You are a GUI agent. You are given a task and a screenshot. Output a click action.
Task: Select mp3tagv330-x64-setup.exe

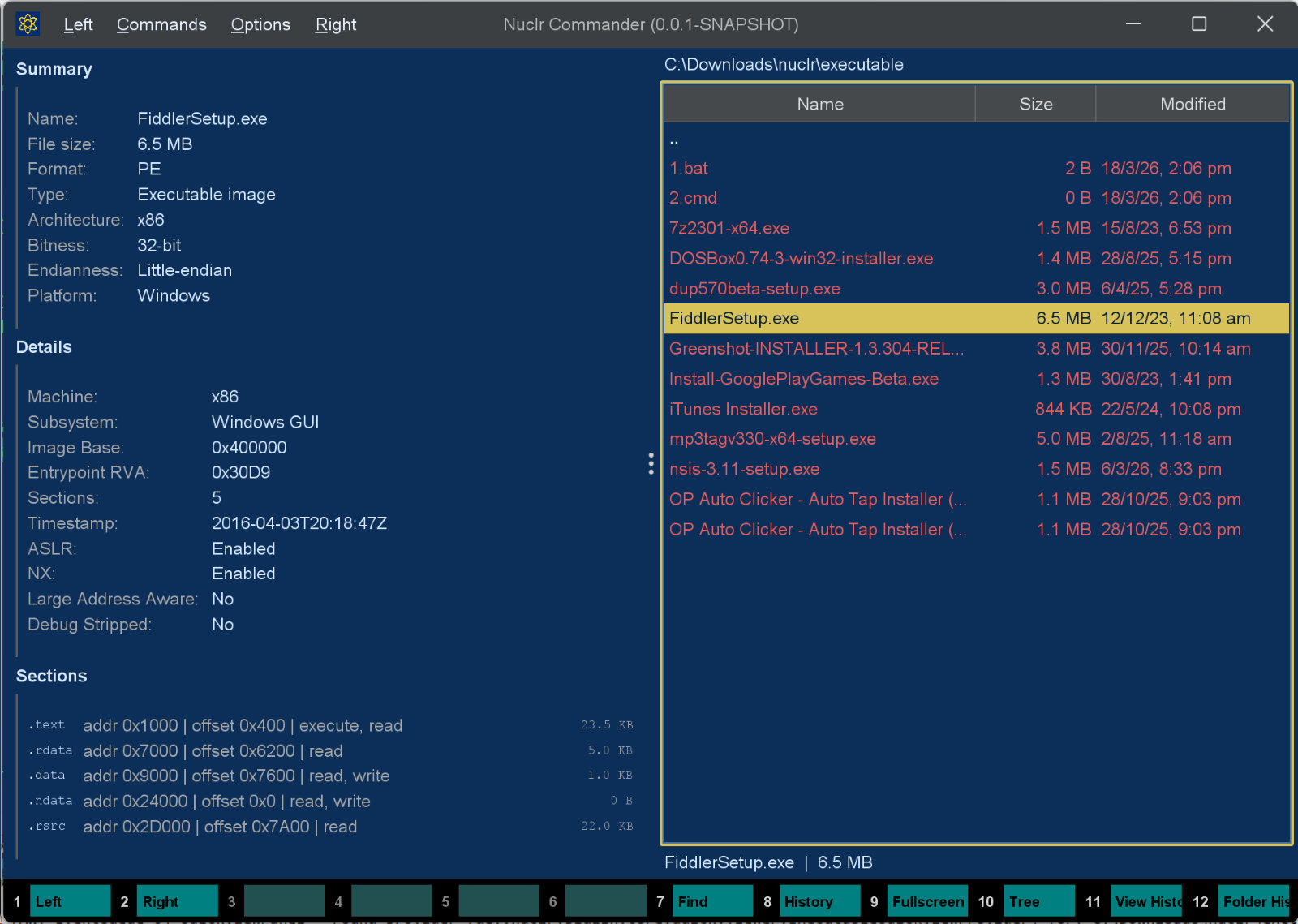tap(977, 439)
